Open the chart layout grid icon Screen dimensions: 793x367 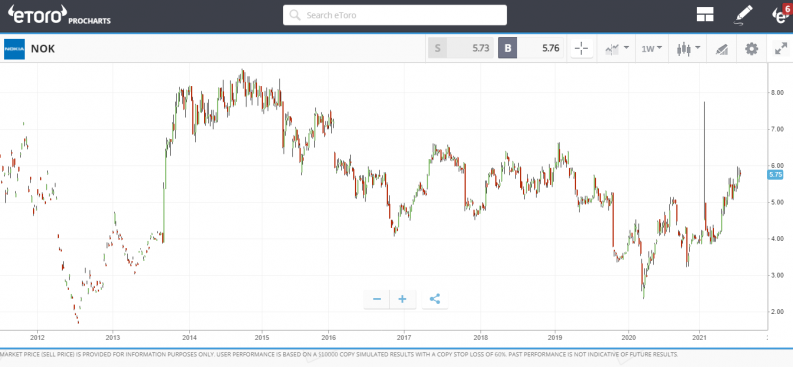(x=704, y=15)
